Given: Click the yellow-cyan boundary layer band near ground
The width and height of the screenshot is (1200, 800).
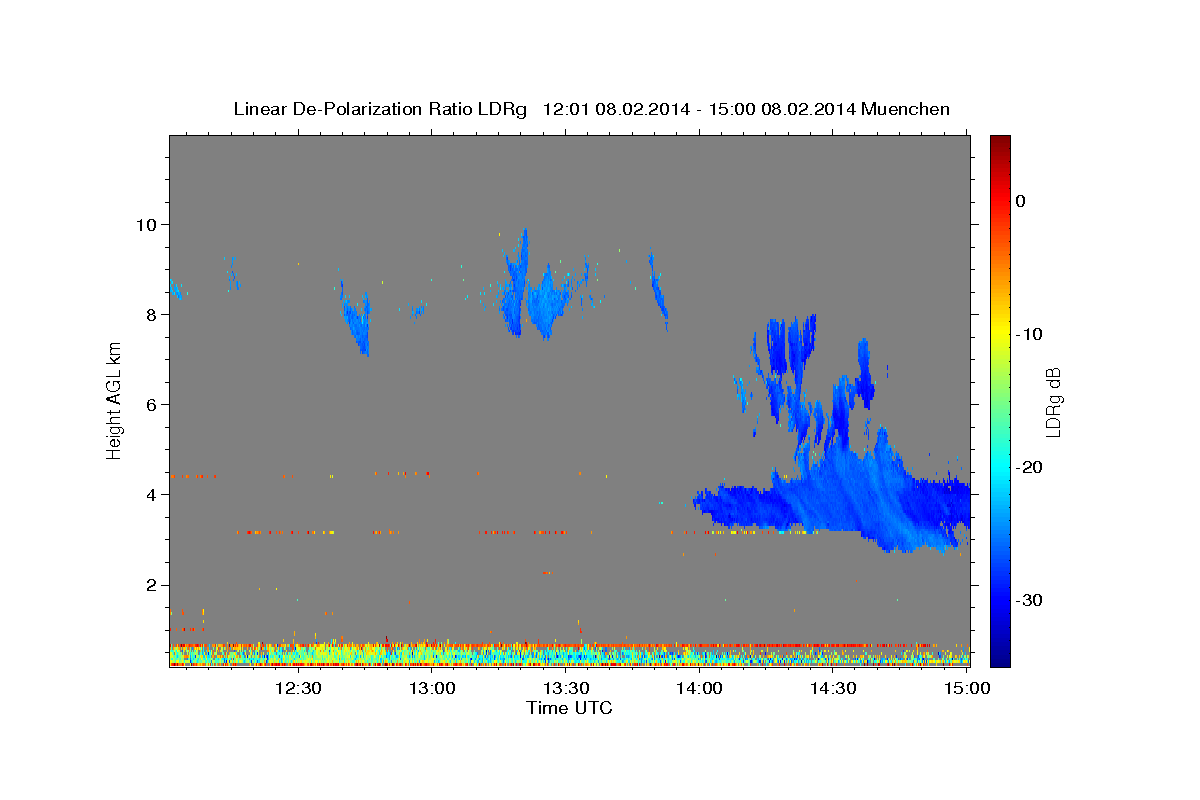Looking at the screenshot, I should pyautogui.click(x=569, y=655).
